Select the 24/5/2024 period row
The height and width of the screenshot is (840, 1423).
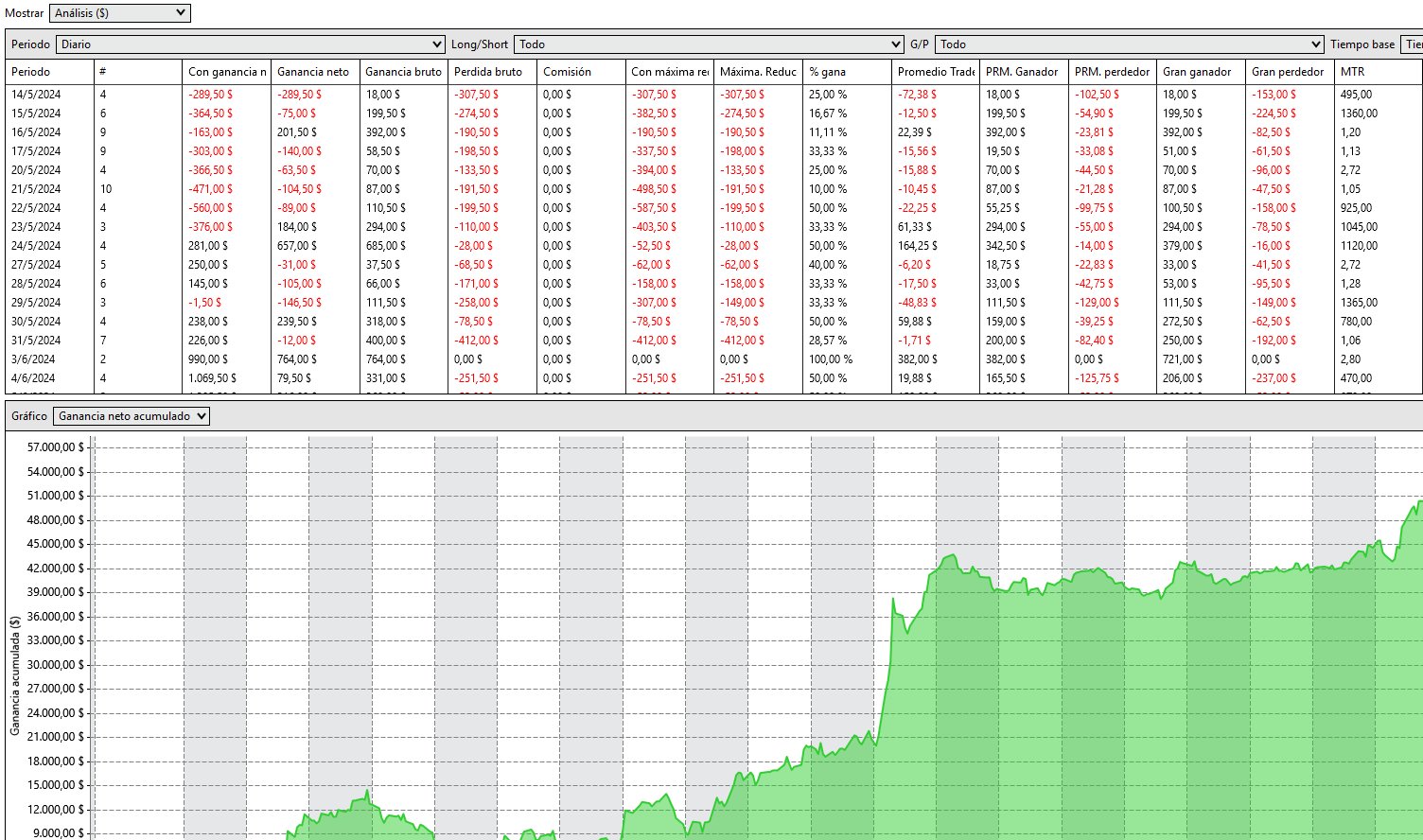click(x=713, y=246)
